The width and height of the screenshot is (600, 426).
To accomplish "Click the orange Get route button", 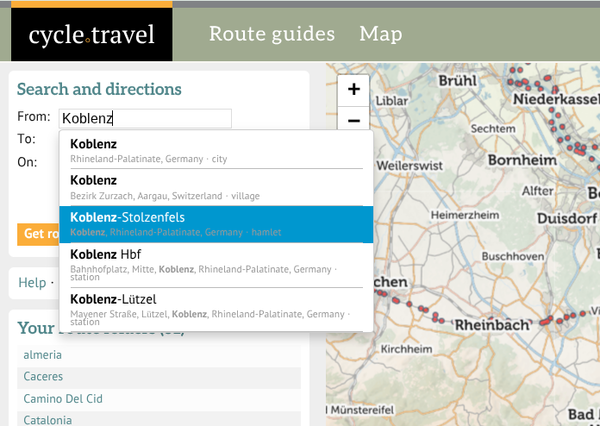I will pyautogui.click(x=38, y=234).
